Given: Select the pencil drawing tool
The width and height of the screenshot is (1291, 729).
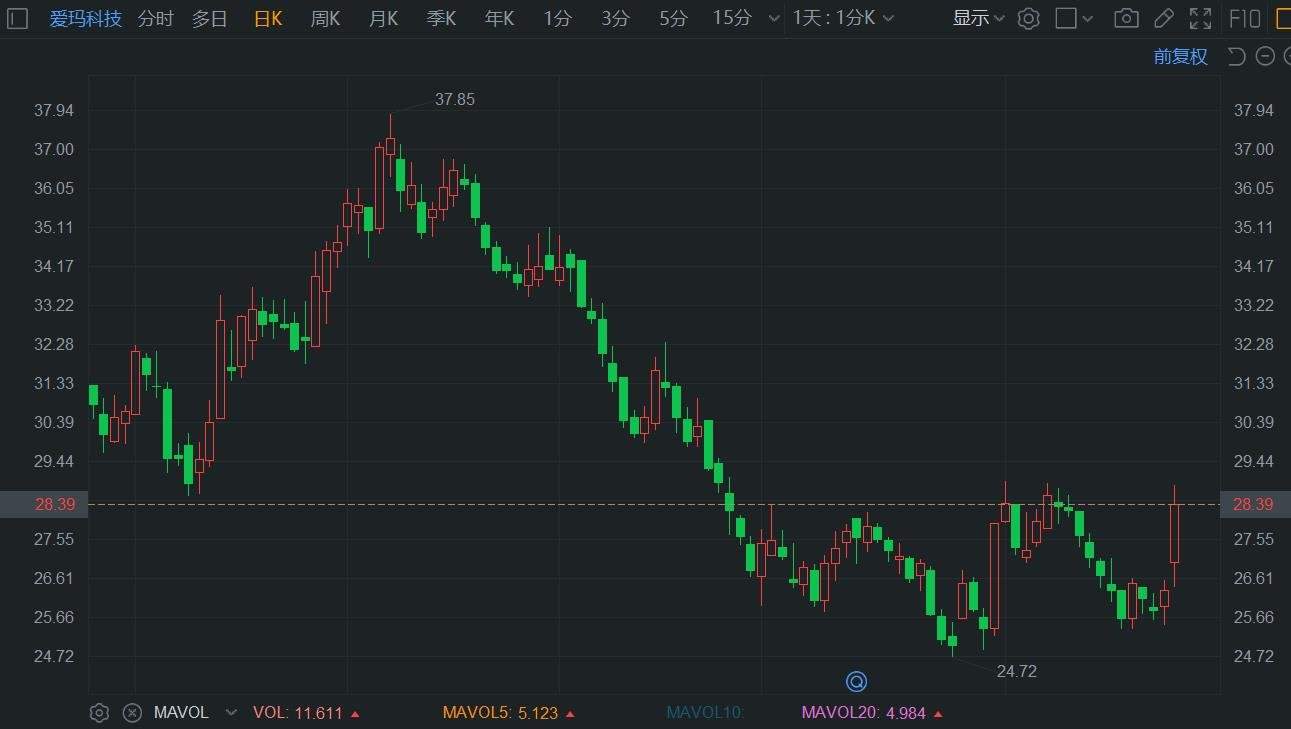Looking at the screenshot, I should (x=1163, y=18).
